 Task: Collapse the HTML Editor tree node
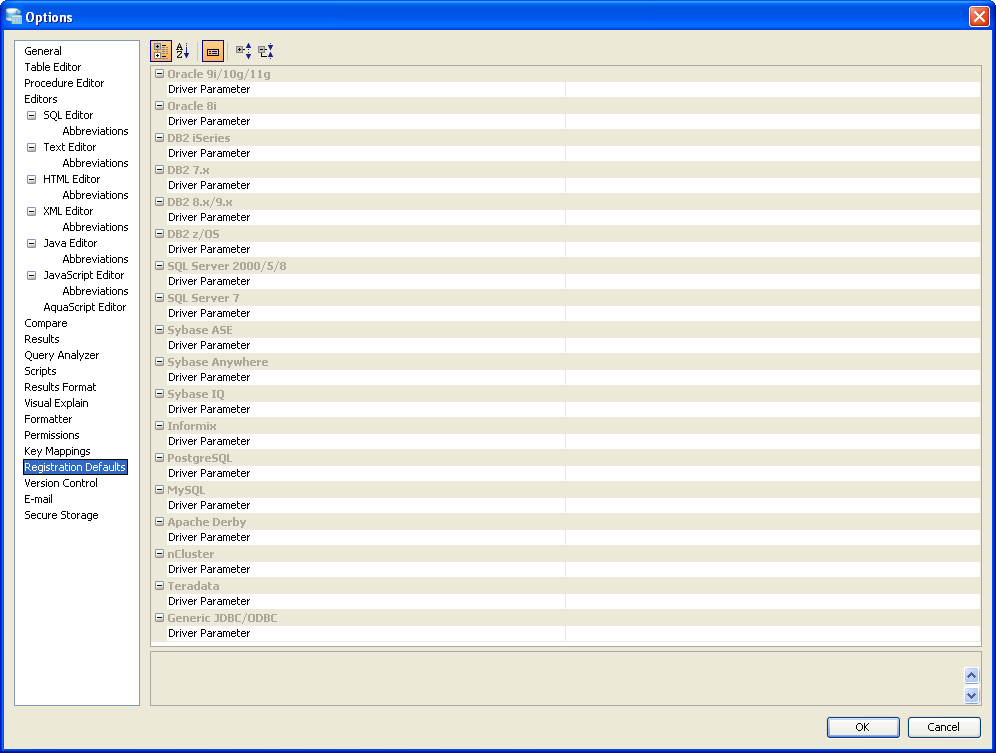[x=31, y=180]
